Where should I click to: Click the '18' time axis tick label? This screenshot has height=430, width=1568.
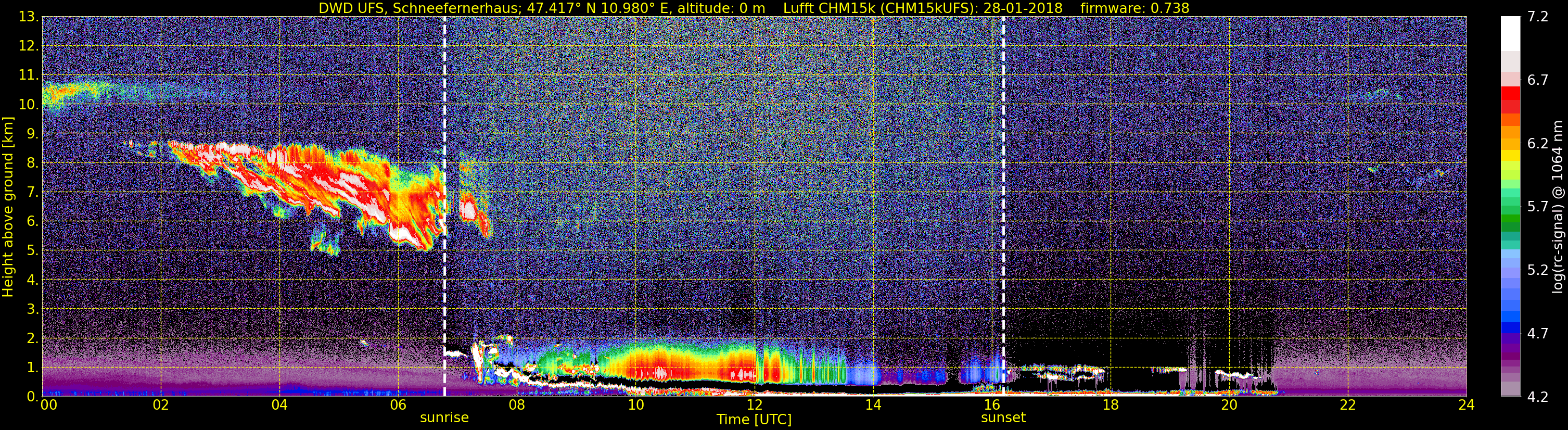1110,406
